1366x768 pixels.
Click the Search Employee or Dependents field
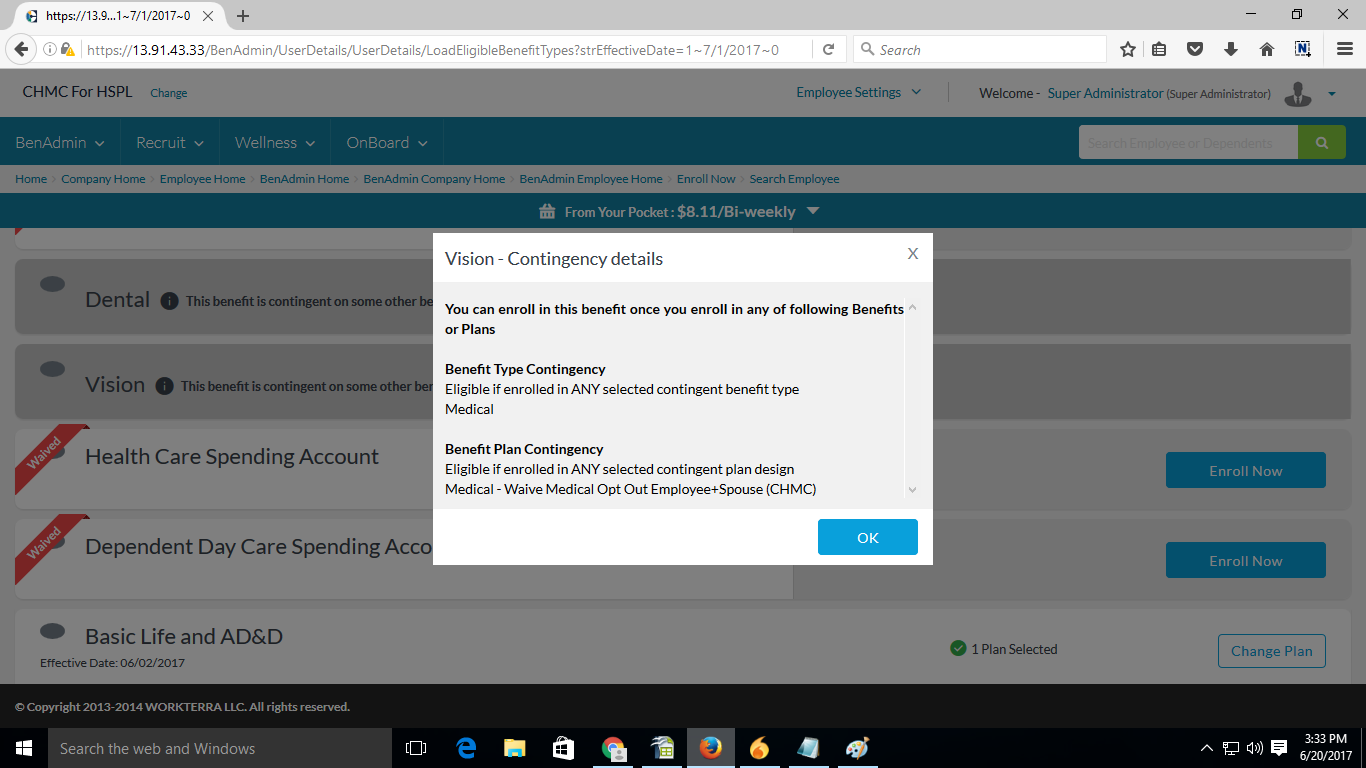(x=1187, y=143)
